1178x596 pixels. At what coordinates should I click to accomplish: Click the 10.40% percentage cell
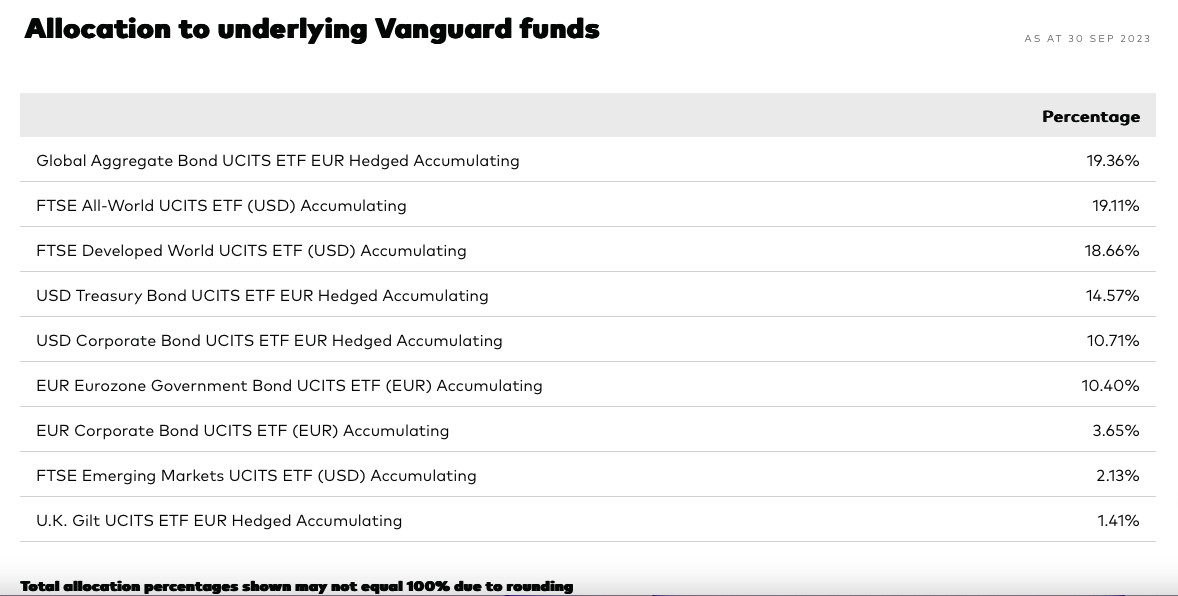point(1110,386)
